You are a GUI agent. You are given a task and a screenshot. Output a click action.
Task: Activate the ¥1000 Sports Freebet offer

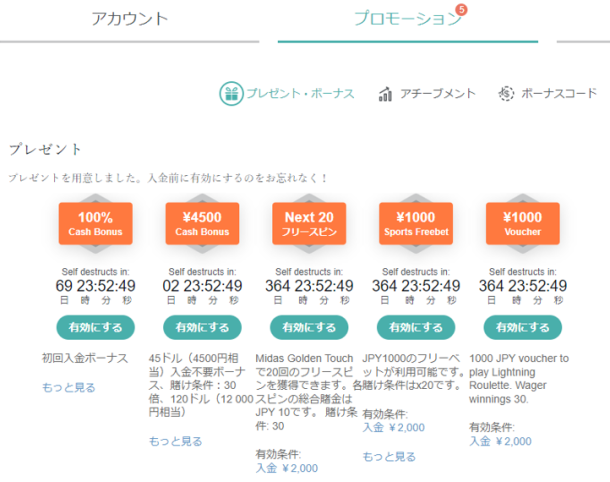click(416, 328)
